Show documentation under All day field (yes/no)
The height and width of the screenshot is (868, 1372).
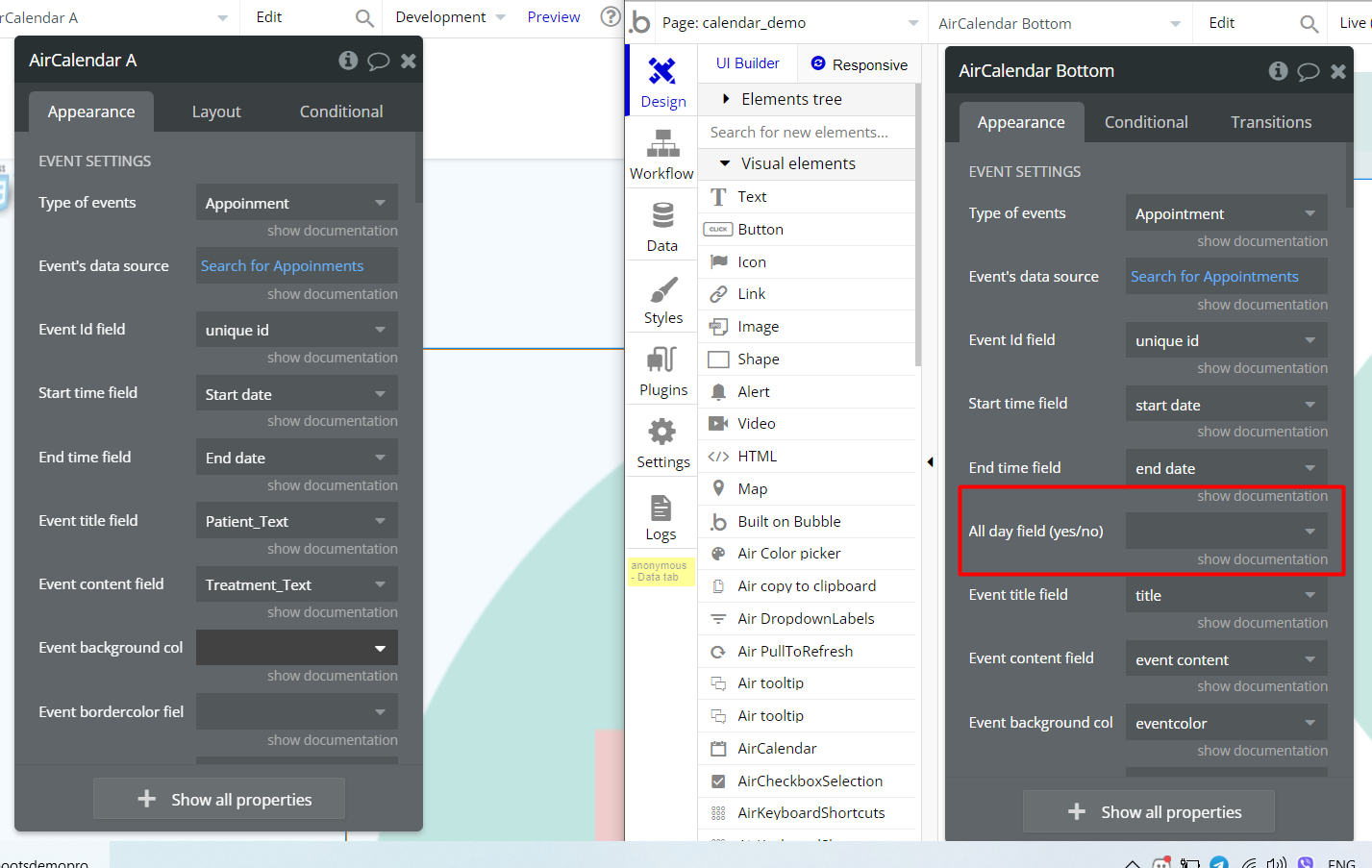[1262, 559]
